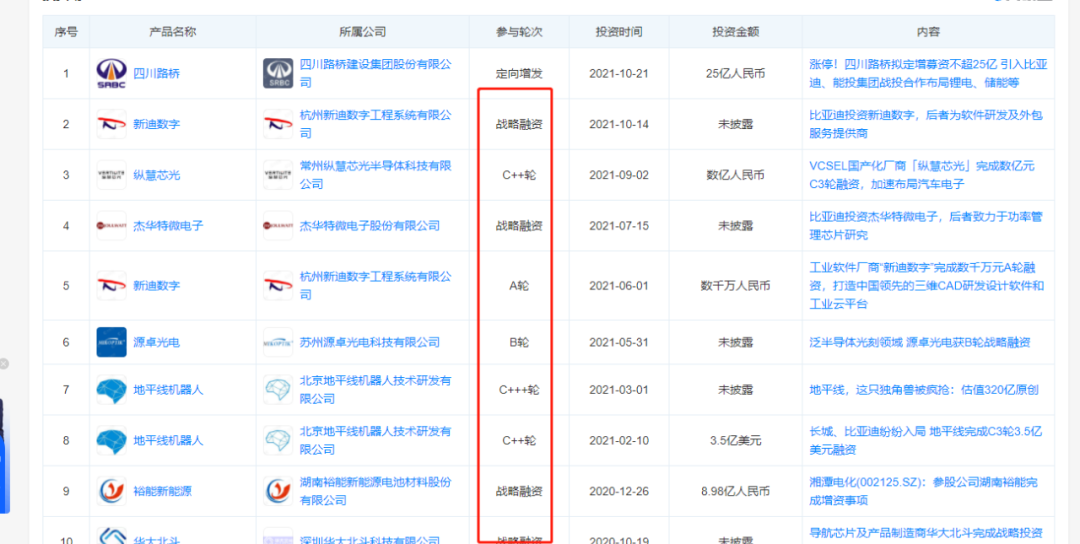Click the 北京地平线 company logo in row 8
This screenshot has width=1080, height=544.
278,441
